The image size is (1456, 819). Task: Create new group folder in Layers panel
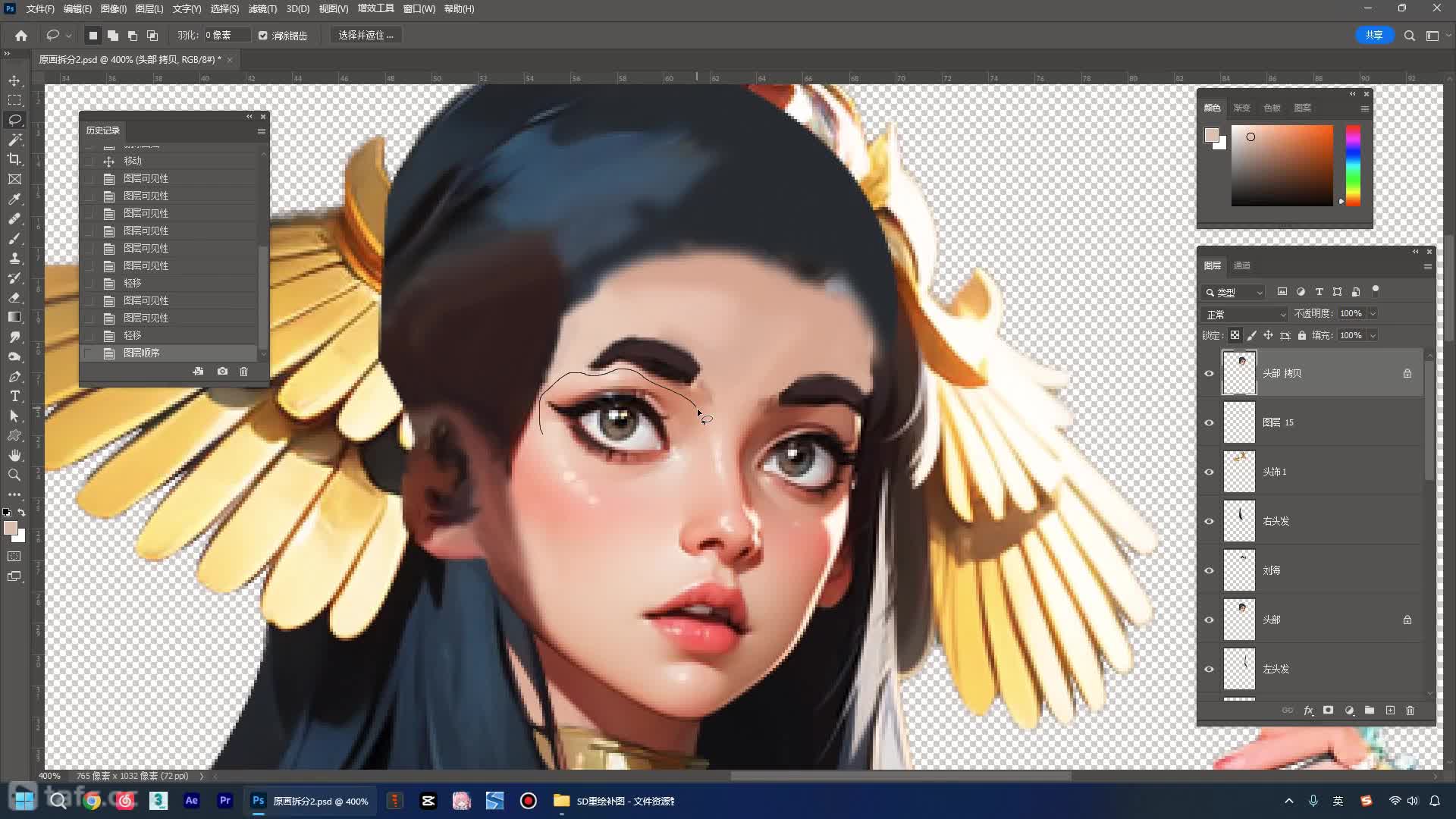[1370, 711]
